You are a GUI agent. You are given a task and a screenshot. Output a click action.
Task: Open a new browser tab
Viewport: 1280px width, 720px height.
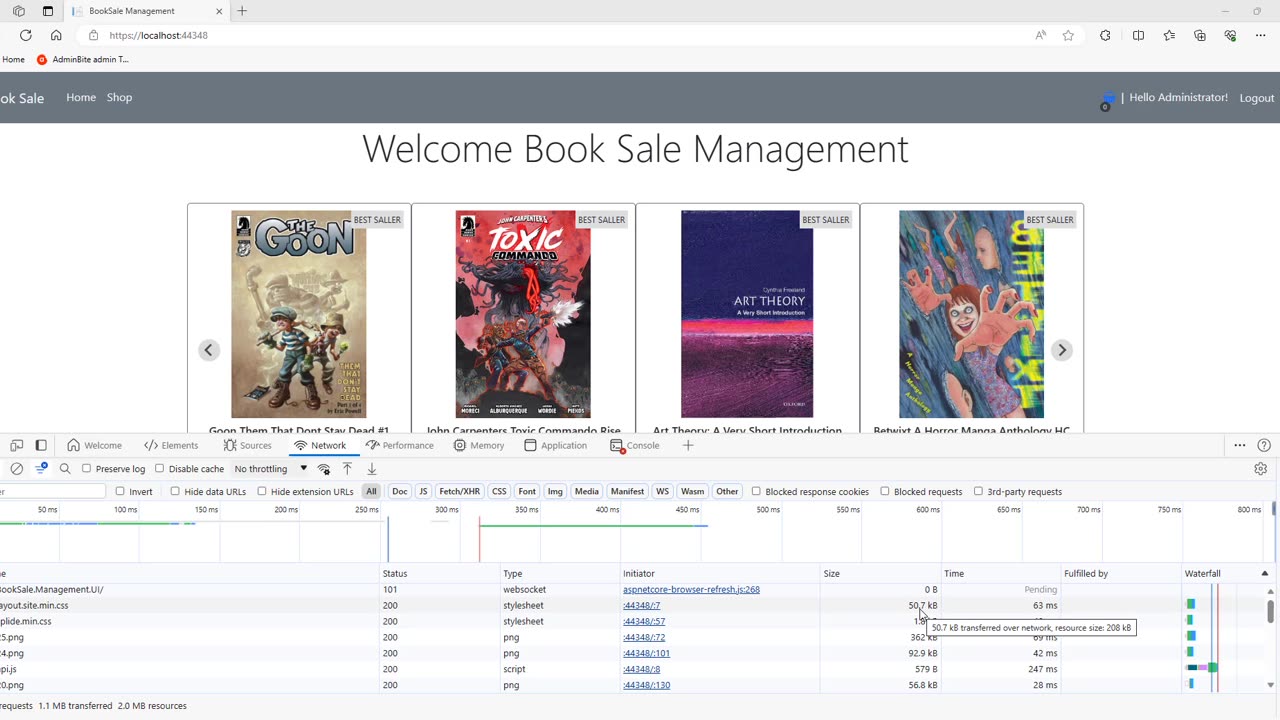click(242, 11)
